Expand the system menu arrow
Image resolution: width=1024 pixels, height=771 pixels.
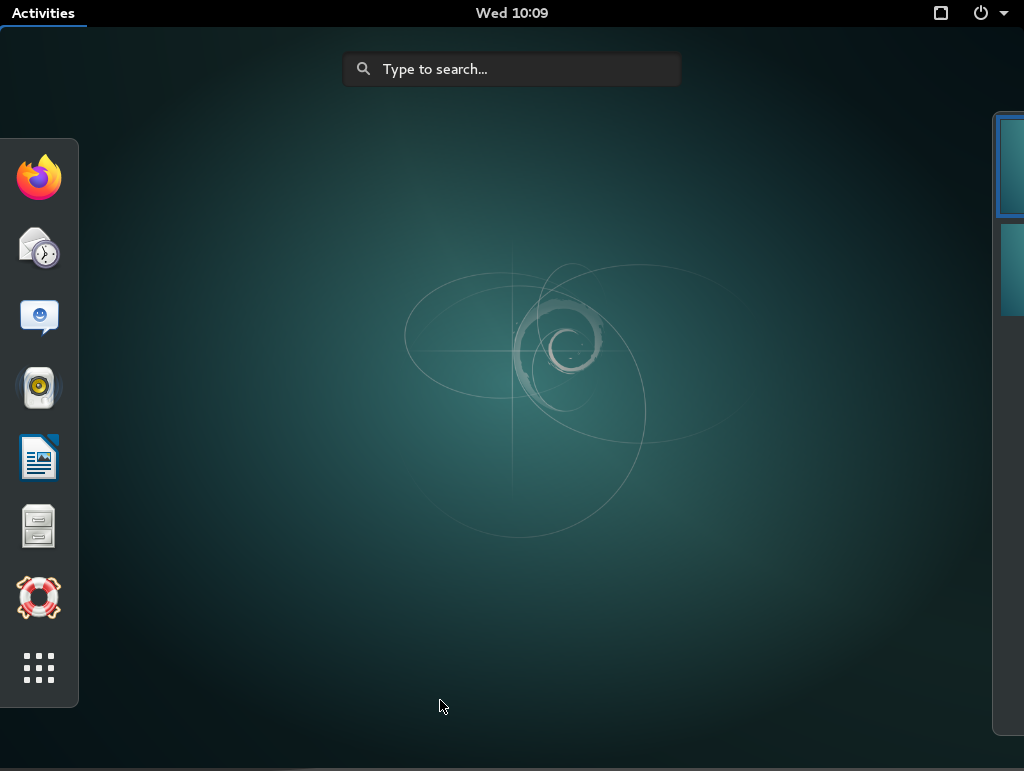coord(1004,13)
